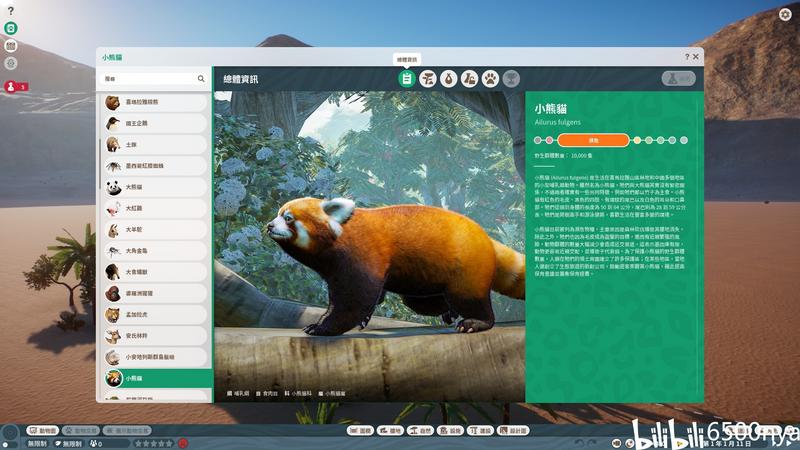Click the disabled second button beside 動物園
This screenshot has height=450, width=800.
coord(81,431)
